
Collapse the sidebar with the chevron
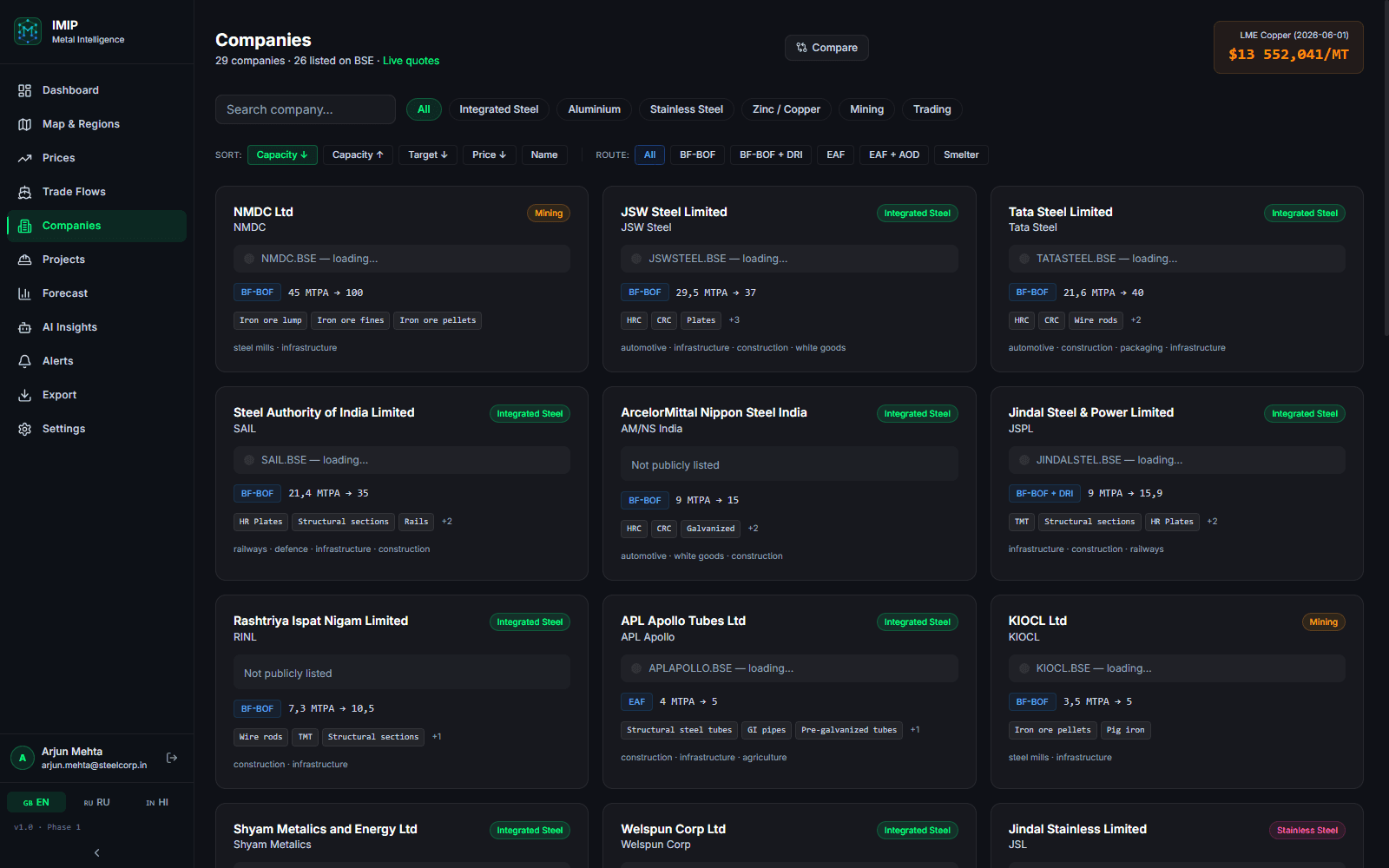(96, 852)
